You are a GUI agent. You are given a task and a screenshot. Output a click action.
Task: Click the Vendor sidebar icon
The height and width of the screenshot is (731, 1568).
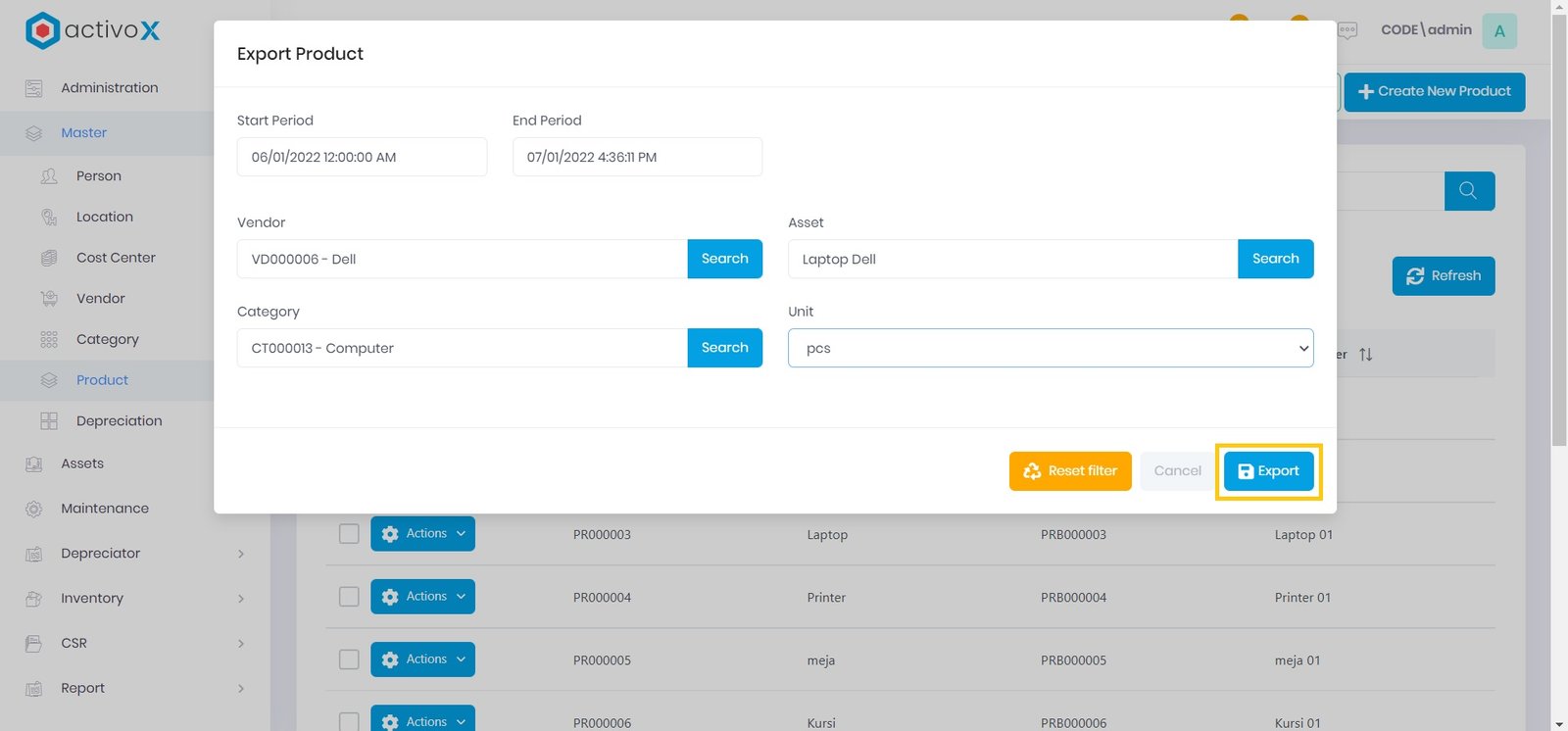49,299
